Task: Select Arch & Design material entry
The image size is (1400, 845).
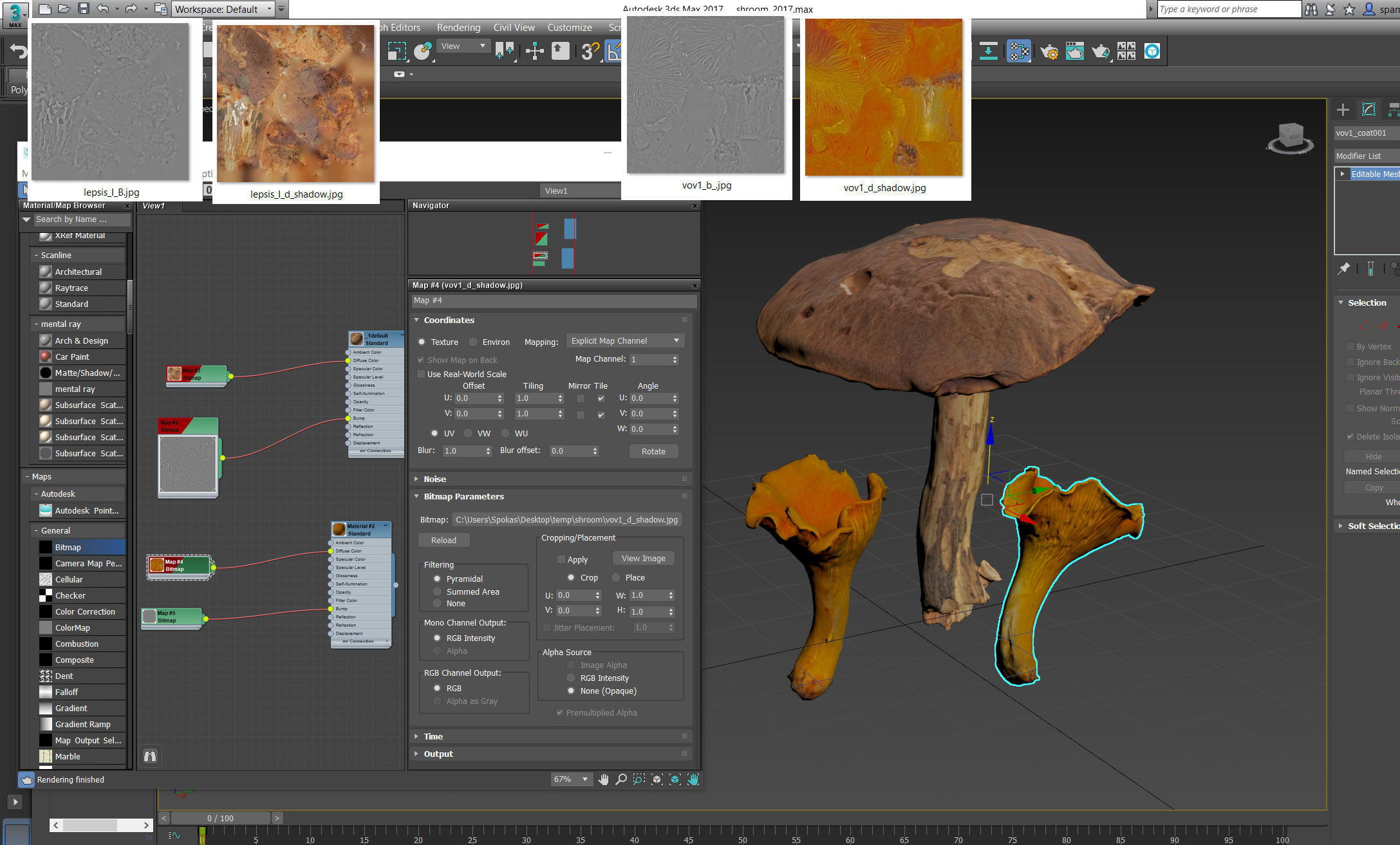Action: click(81, 340)
